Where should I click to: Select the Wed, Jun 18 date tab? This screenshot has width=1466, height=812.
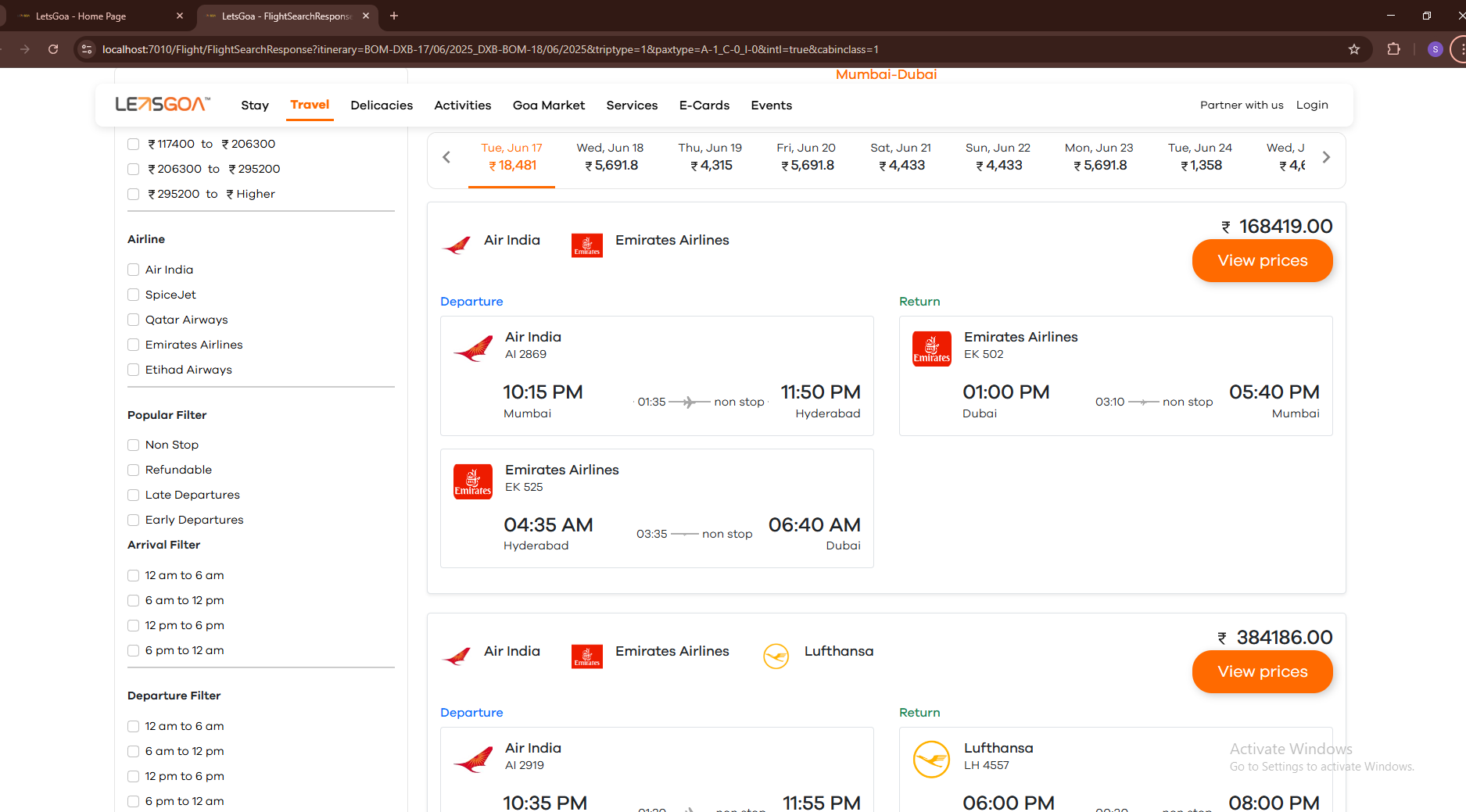tap(611, 157)
